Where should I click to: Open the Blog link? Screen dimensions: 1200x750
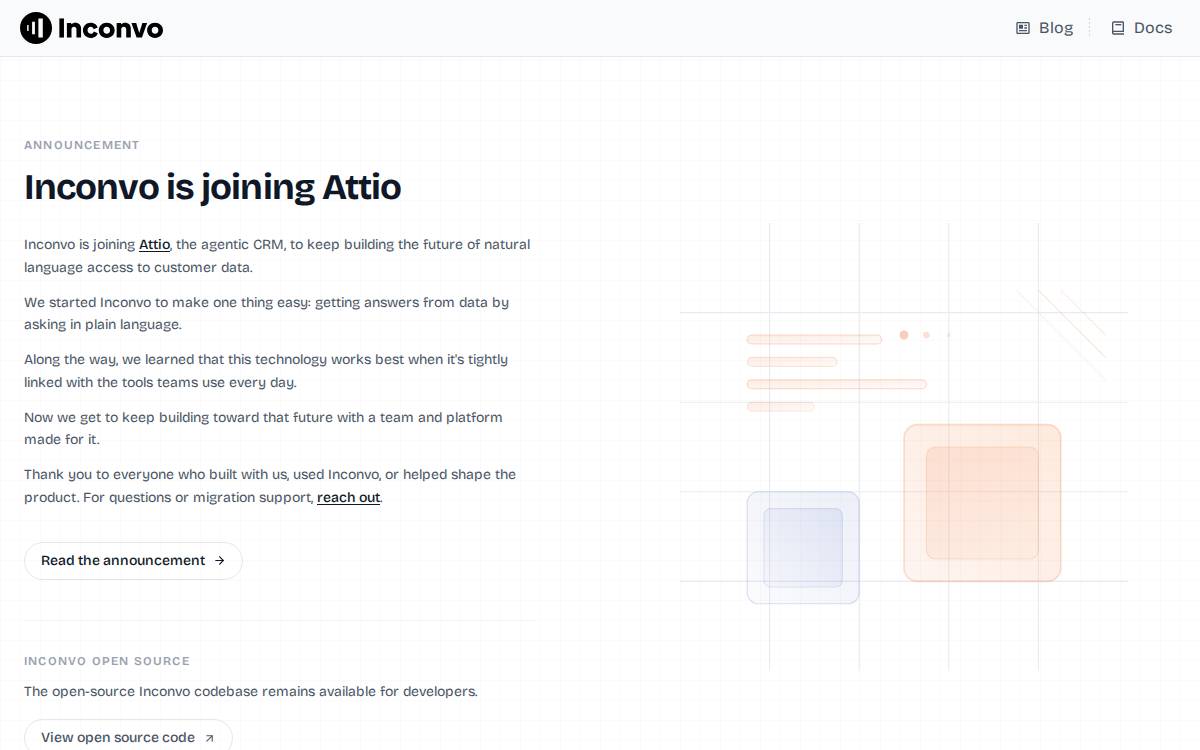click(x=1044, y=28)
